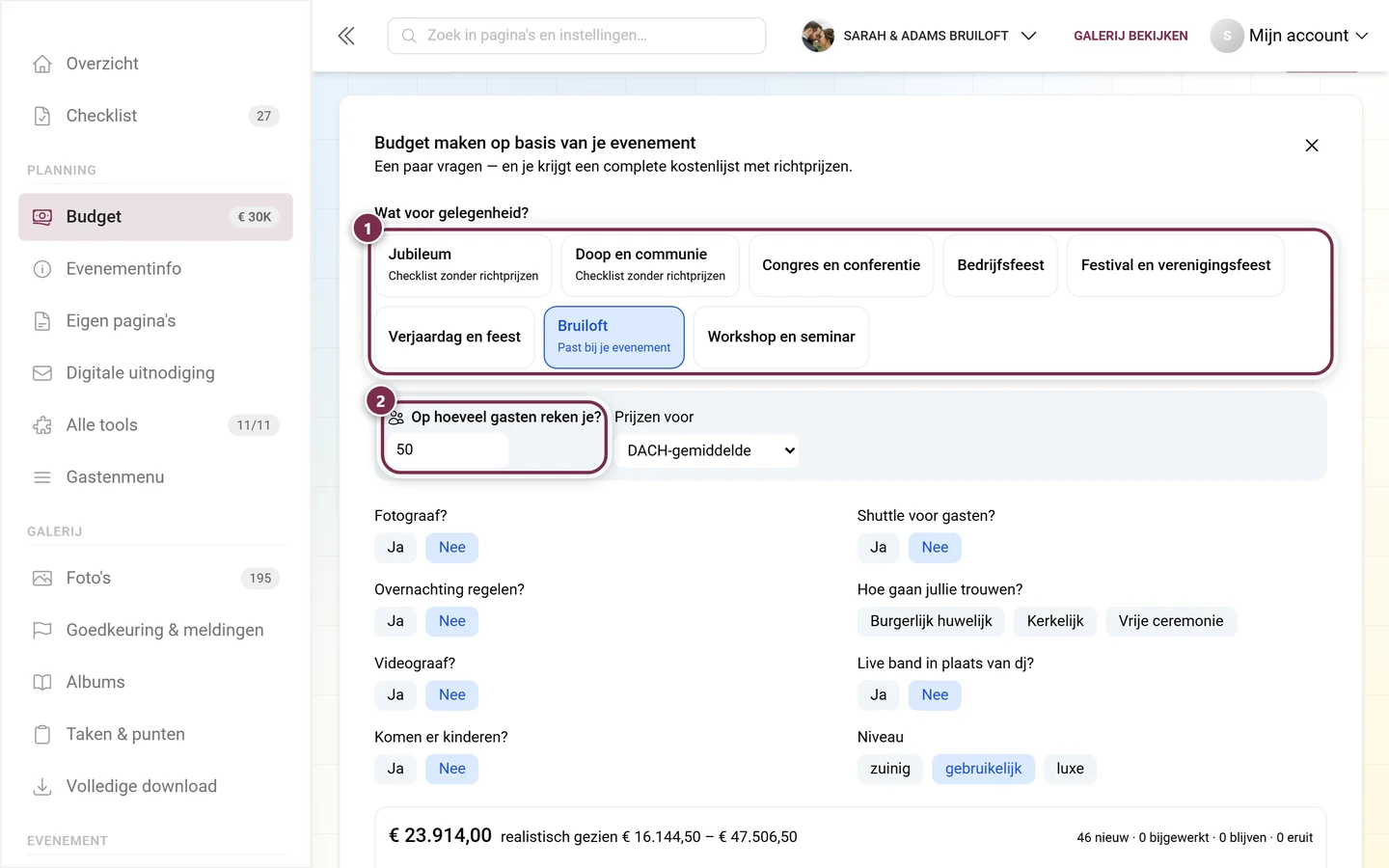This screenshot has width=1389, height=868.
Task: Navigate to Gastenmenu in the sidebar
Action: (155, 477)
